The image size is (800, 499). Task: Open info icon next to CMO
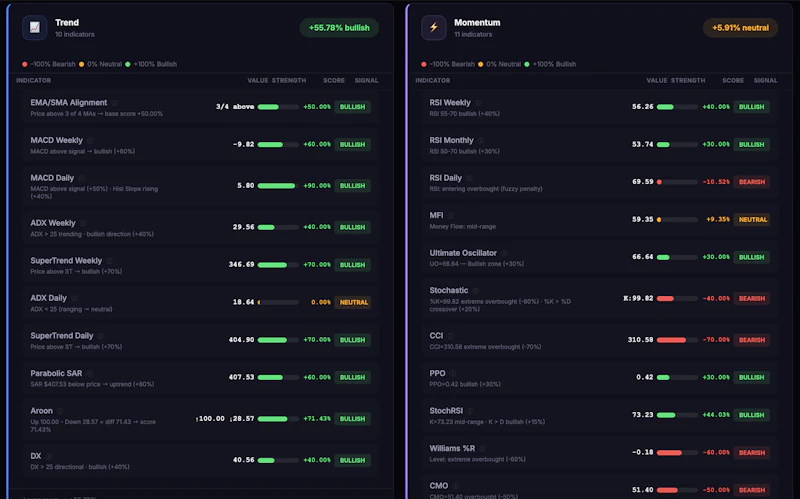(456, 486)
